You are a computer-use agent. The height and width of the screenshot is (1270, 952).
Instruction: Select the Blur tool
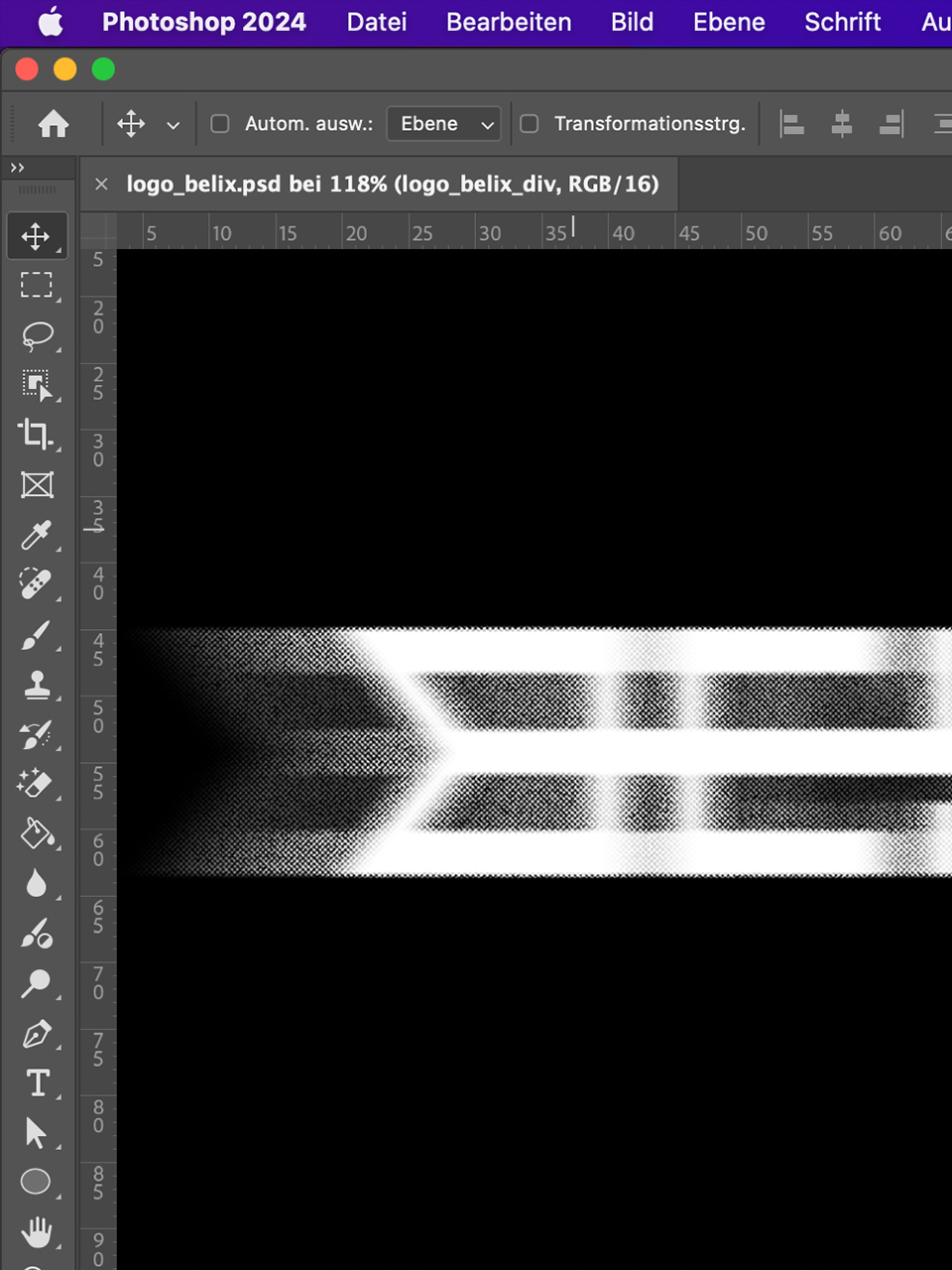click(x=37, y=883)
